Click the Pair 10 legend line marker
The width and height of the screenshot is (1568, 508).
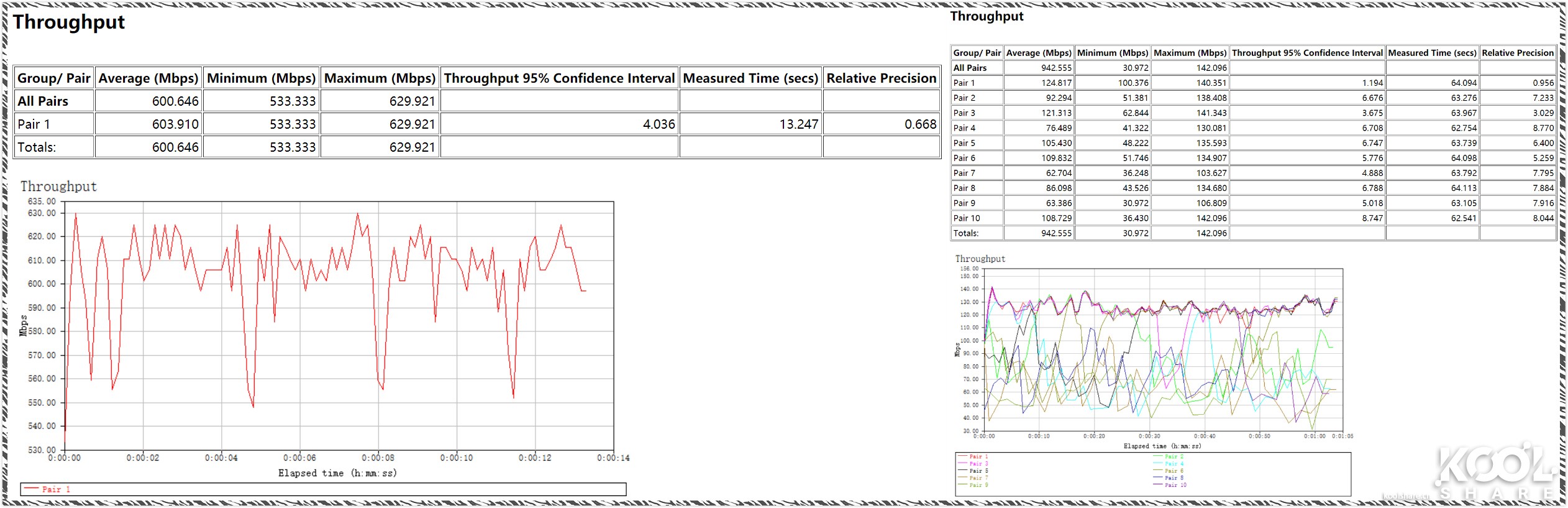[1157, 485]
